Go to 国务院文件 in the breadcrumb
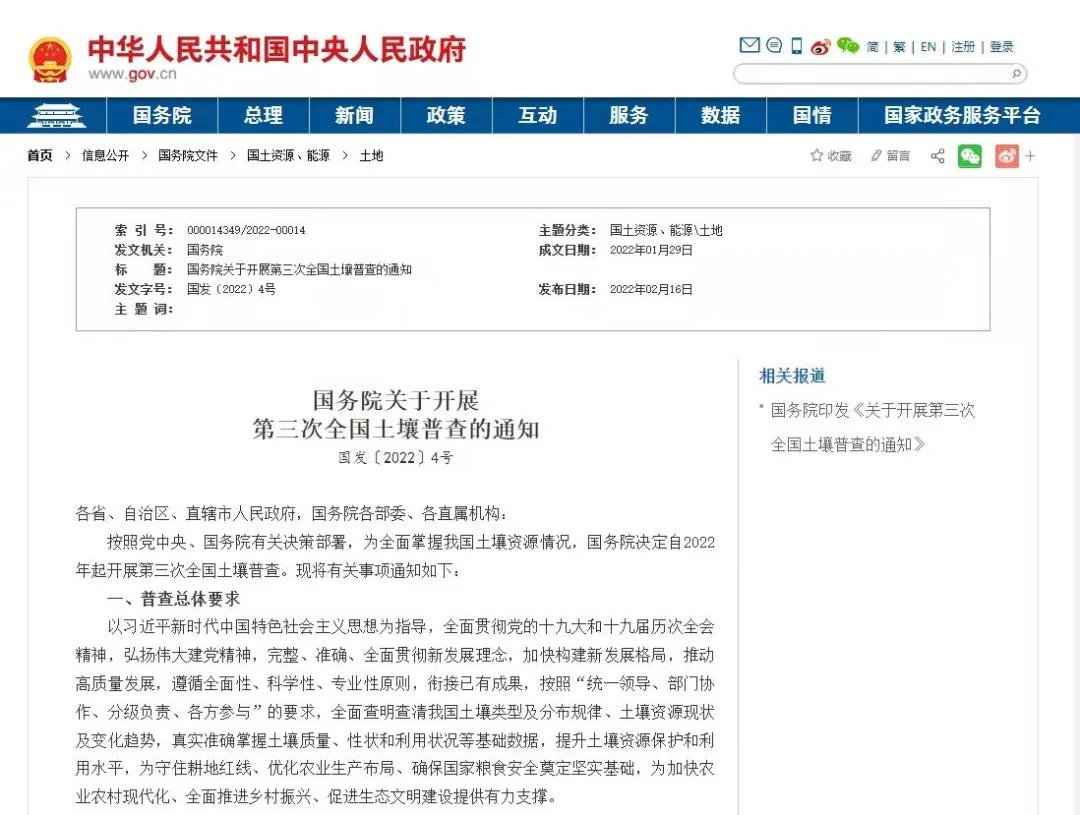Viewport: 1080px width, 815px height. 188,156
